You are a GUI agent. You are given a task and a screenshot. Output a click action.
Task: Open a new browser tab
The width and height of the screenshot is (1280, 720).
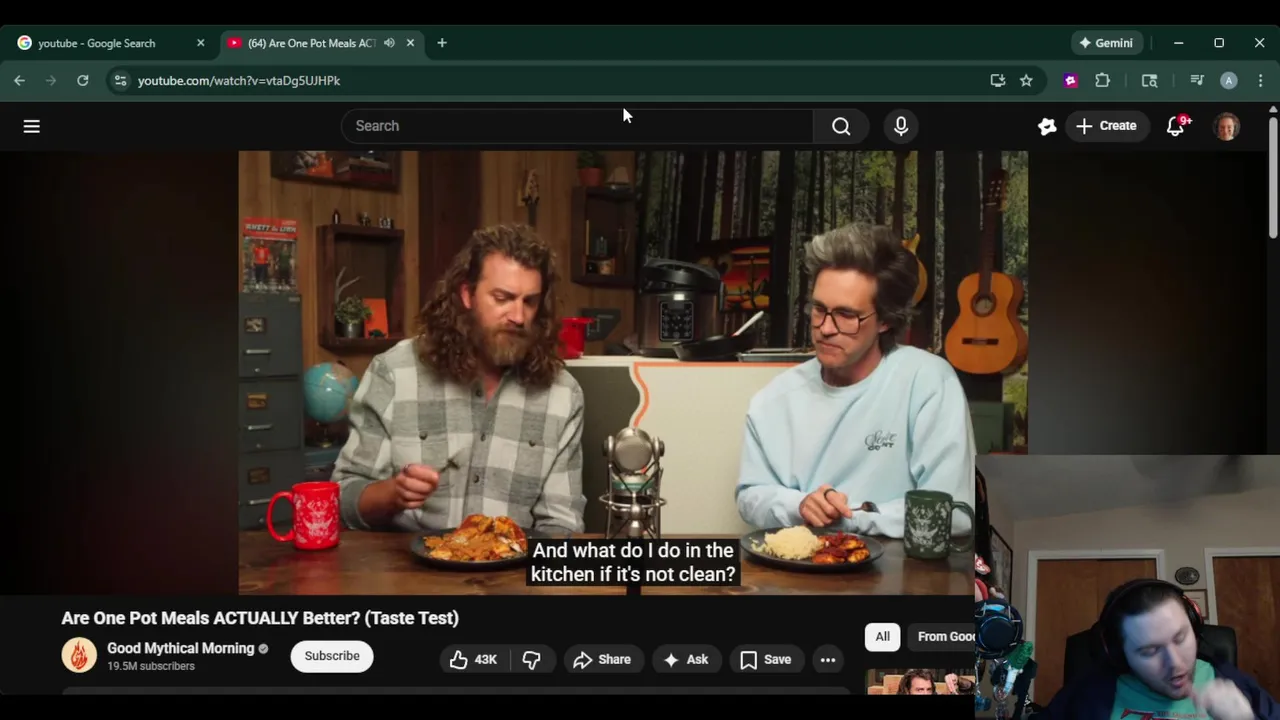tap(442, 43)
